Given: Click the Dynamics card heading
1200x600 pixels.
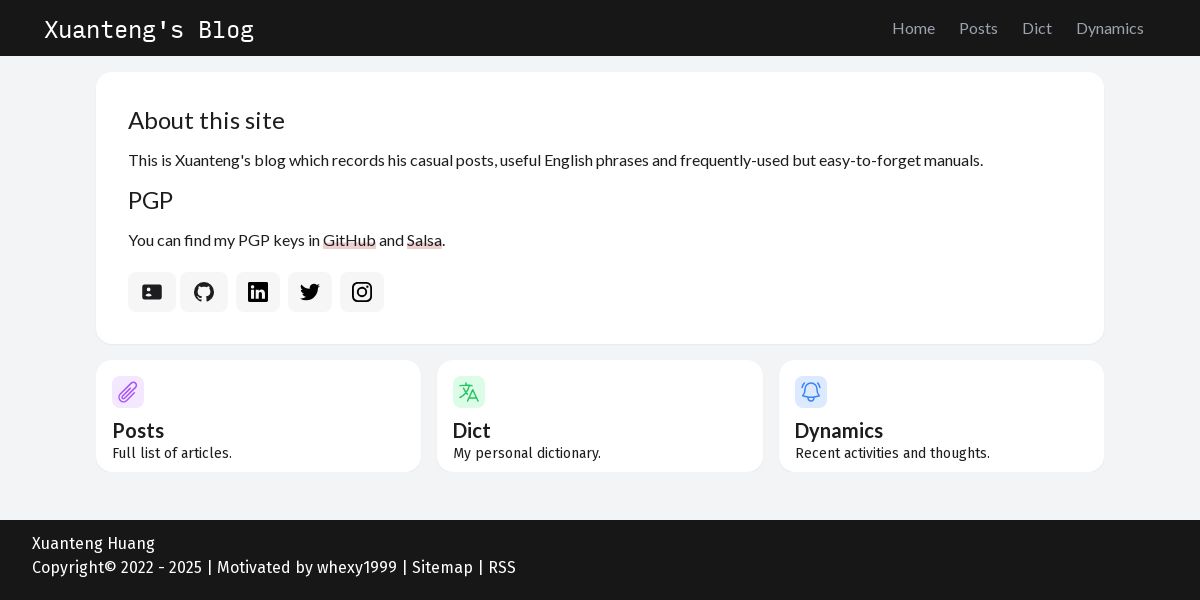Looking at the screenshot, I should 838,430.
